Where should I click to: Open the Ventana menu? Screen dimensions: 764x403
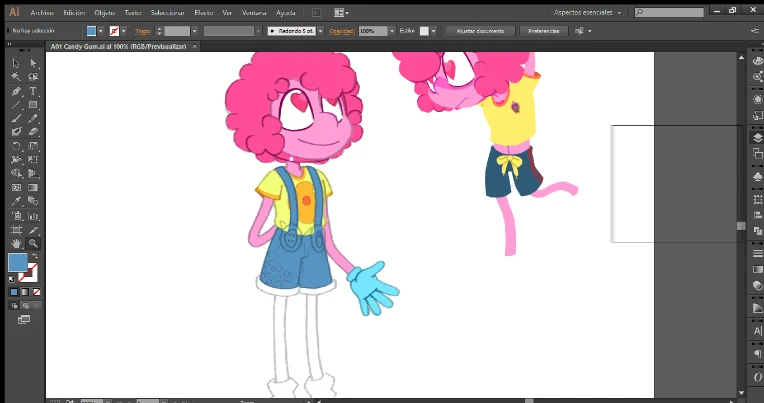pos(254,13)
